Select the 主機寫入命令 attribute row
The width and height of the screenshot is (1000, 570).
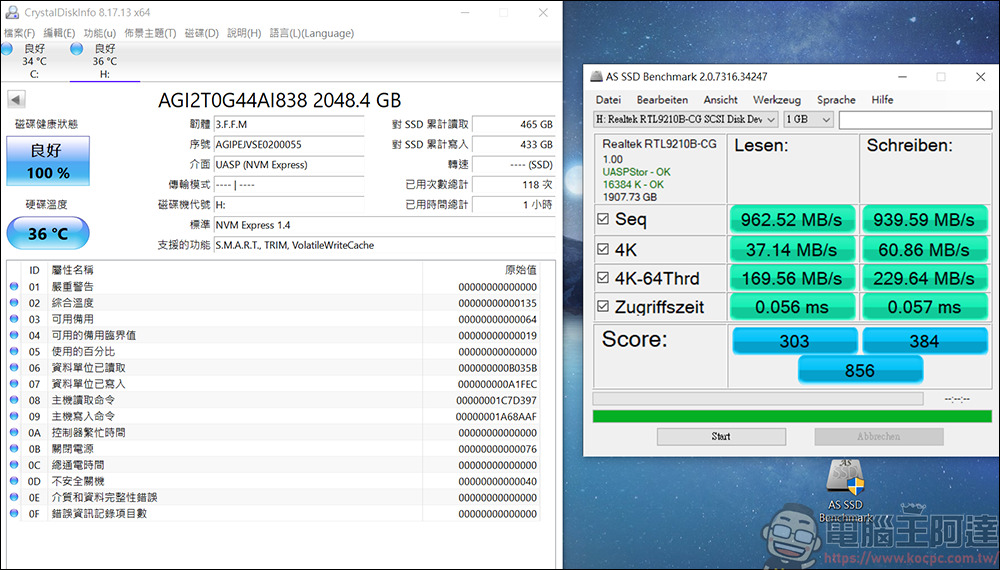click(274, 416)
